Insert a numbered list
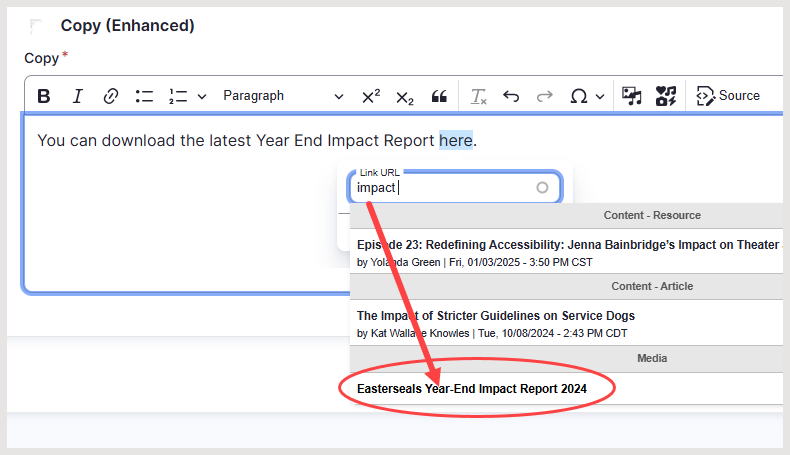The height and width of the screenshot is (455, 790). coord(178,96)
